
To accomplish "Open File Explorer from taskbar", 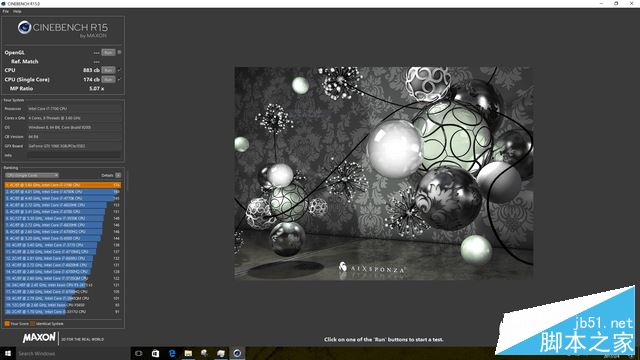I will [188, 353].
